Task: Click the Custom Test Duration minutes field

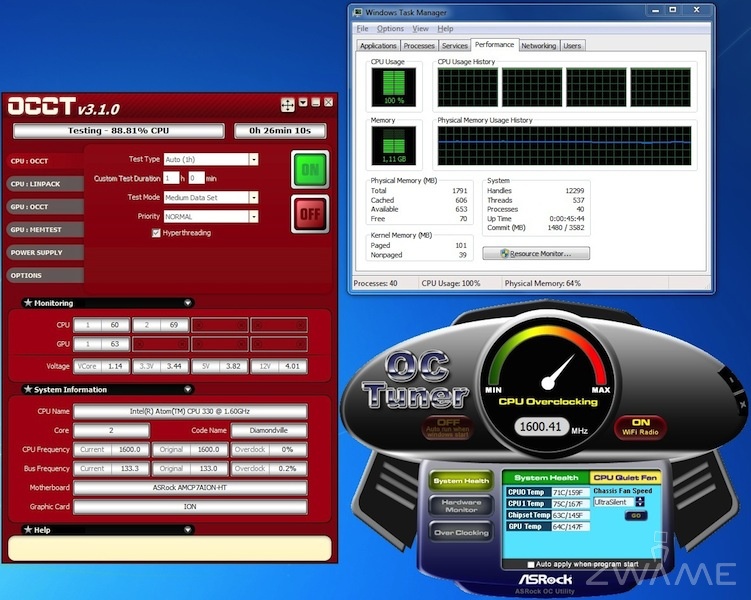Action: pyautogui.click(x=196, y=178)
